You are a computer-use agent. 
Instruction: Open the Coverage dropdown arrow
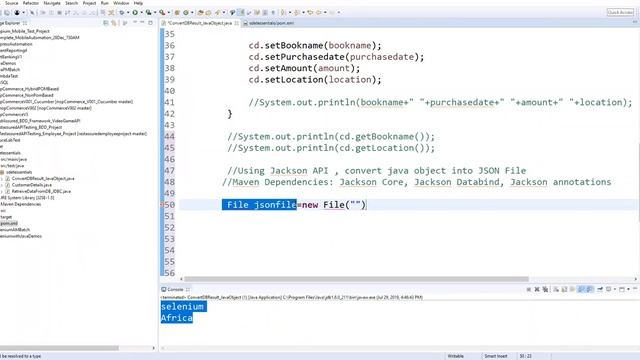point(155,12)
